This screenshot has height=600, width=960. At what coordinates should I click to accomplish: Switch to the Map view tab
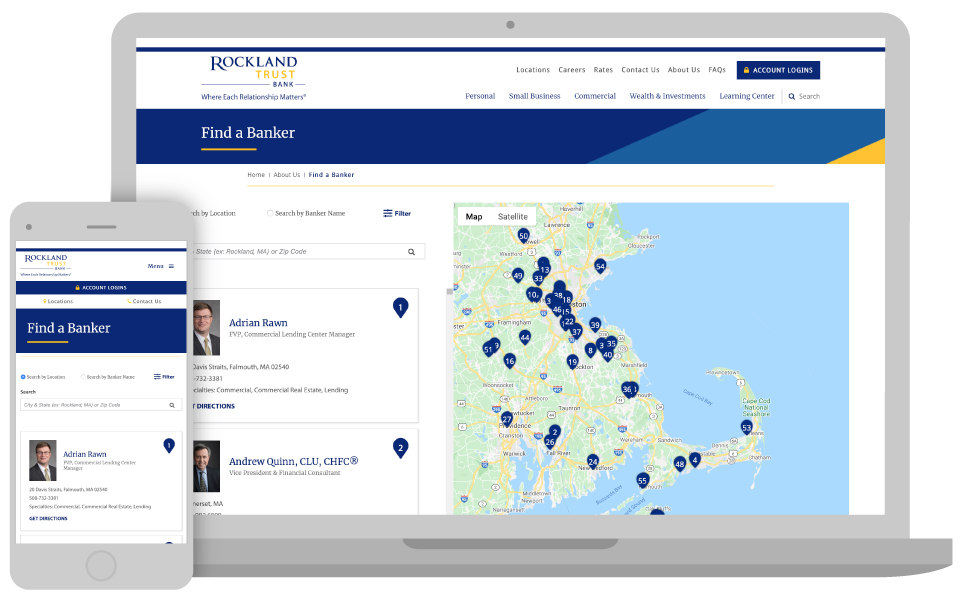(474, 217)
